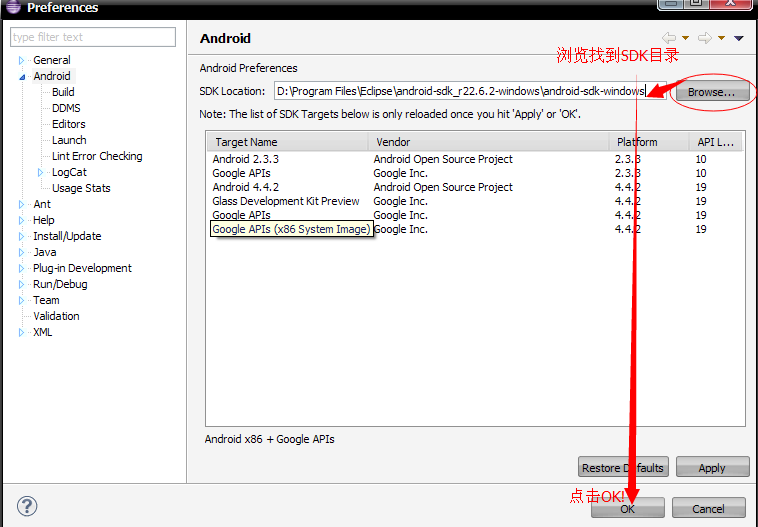Open the back history dropdown arrow
This screenshot has height=527, width=758.
tap(685, 38)
